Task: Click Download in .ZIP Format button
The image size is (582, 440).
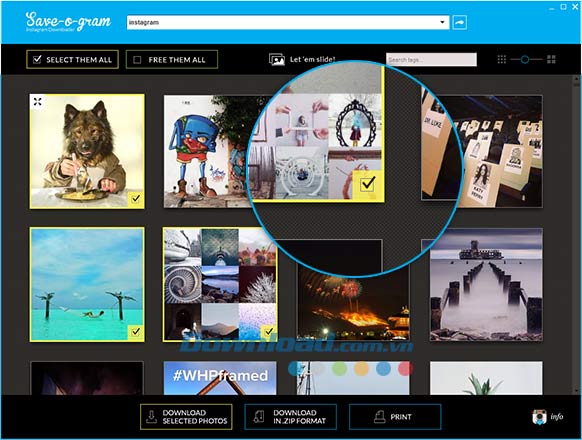Action: tap(290, 417)
